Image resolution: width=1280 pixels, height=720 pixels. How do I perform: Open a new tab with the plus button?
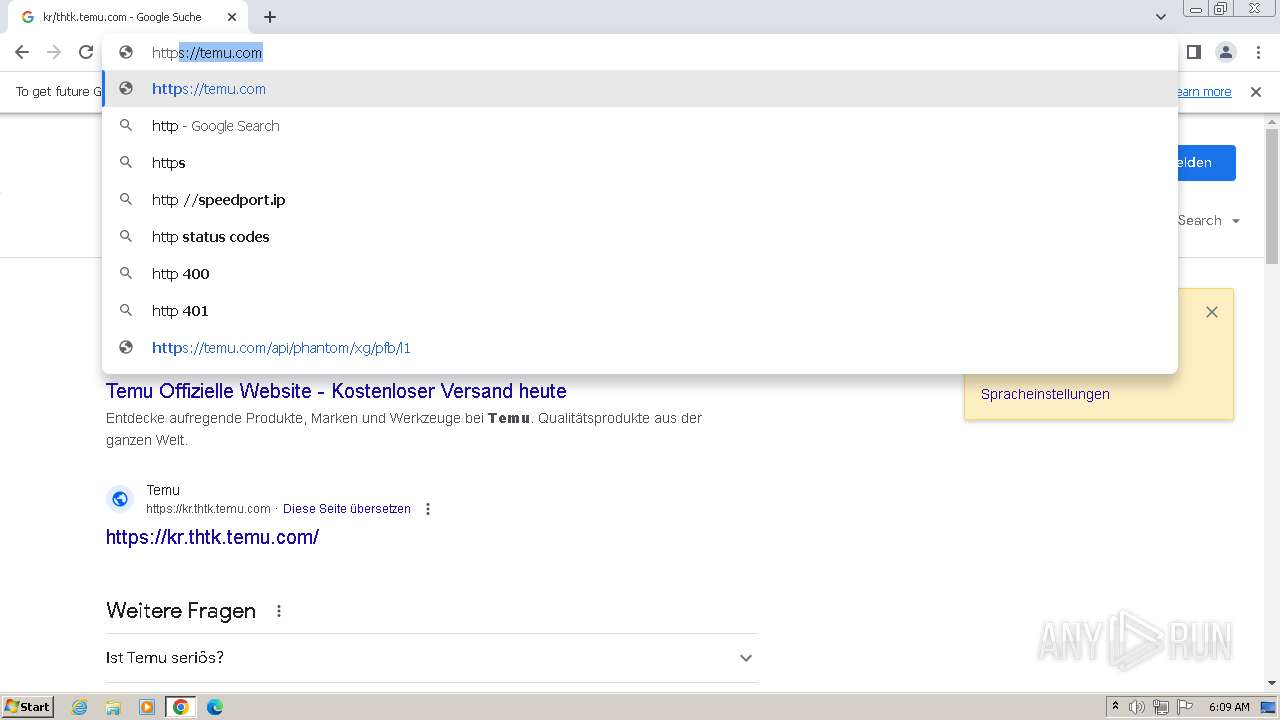270,17
